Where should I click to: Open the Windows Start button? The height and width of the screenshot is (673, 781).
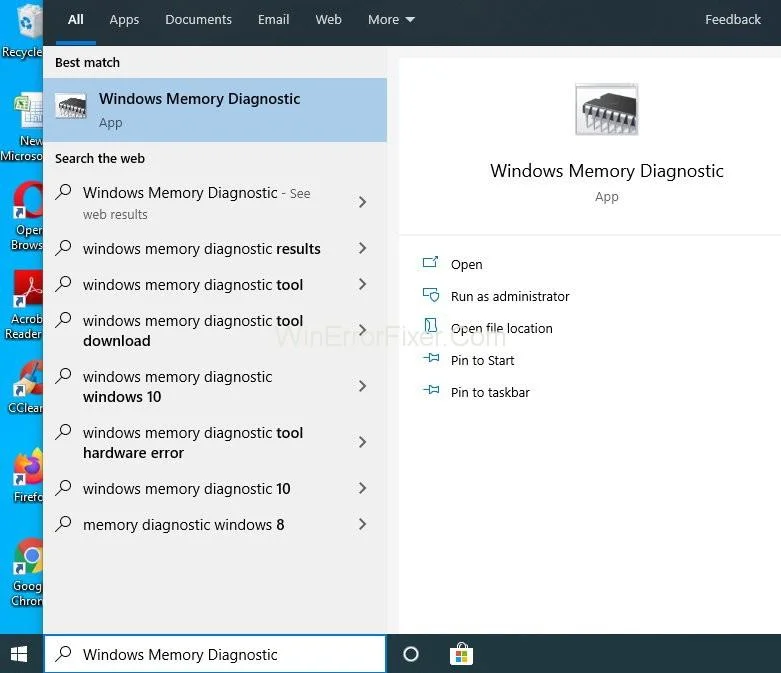[19, 654]
